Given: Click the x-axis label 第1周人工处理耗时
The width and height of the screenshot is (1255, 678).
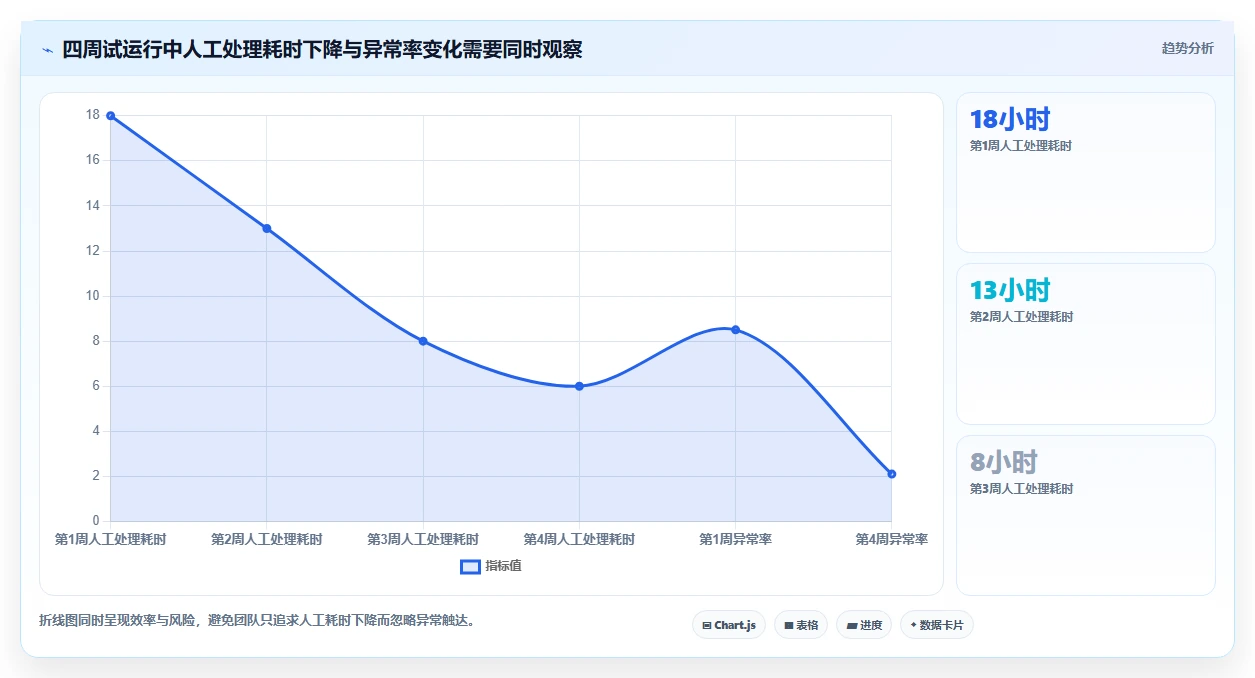Looking at the screenshot, I should point(110,539).
